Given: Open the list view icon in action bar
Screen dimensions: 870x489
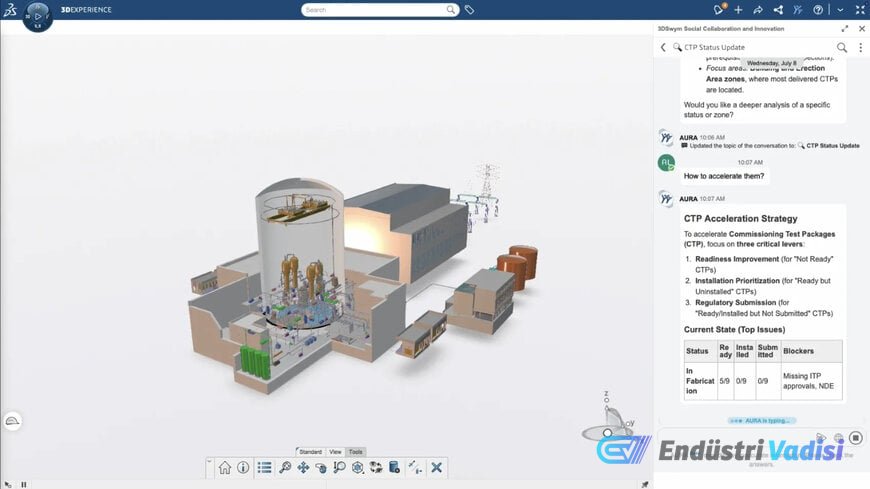Looking at the screenshot, I should (x=264, y=468).
